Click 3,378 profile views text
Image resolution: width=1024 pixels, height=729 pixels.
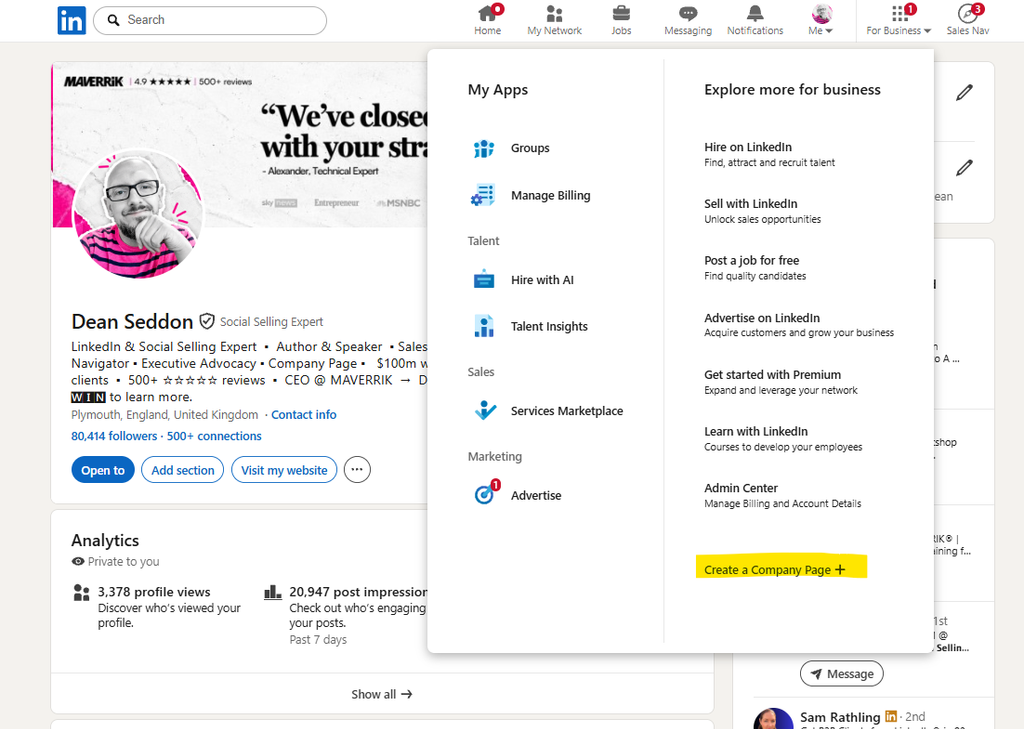(x=154, y=592)
